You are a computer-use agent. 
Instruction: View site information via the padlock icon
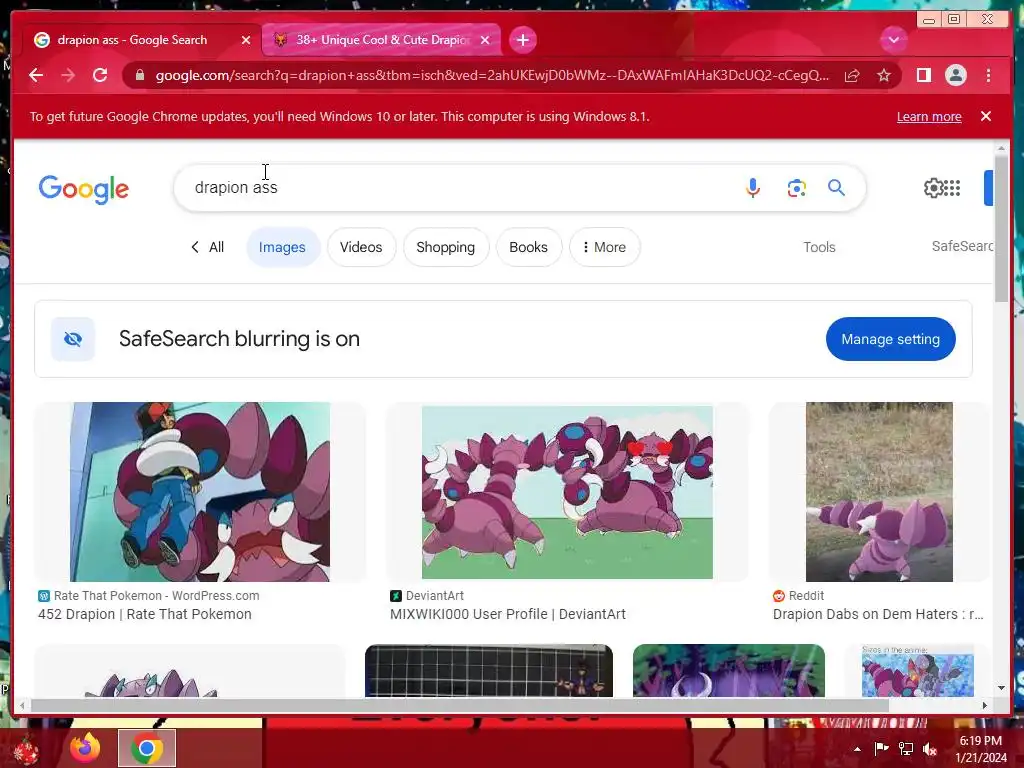click(140, 75)
